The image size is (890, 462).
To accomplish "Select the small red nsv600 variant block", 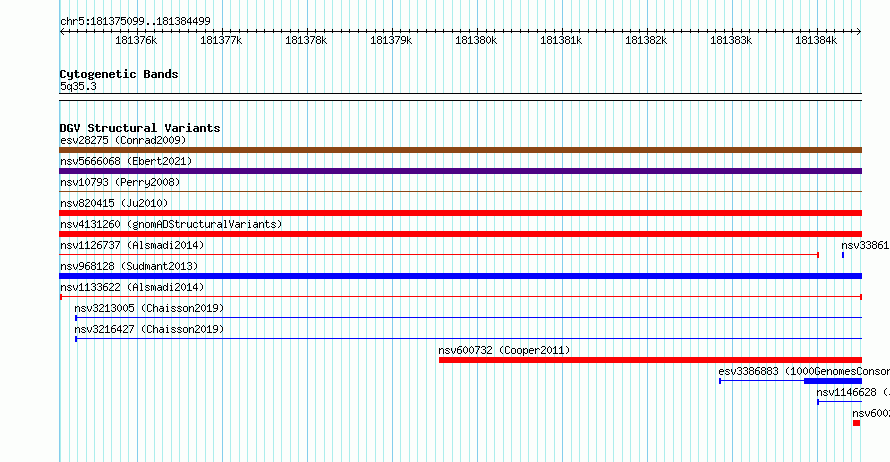I will click(x=857, y=423).
